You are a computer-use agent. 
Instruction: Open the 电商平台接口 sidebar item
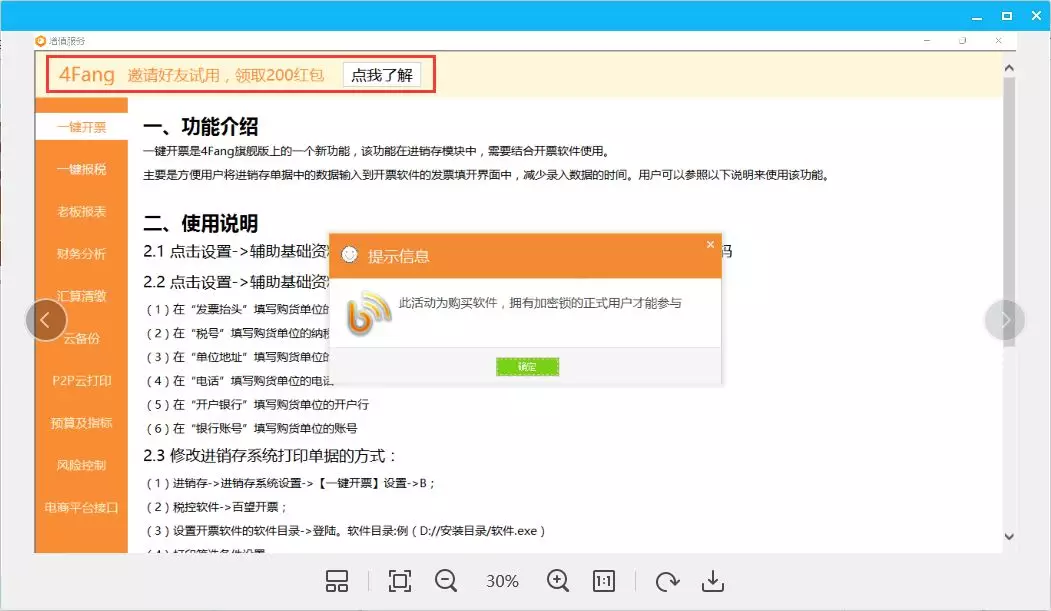pyautogui.click(x=81, y=507)
